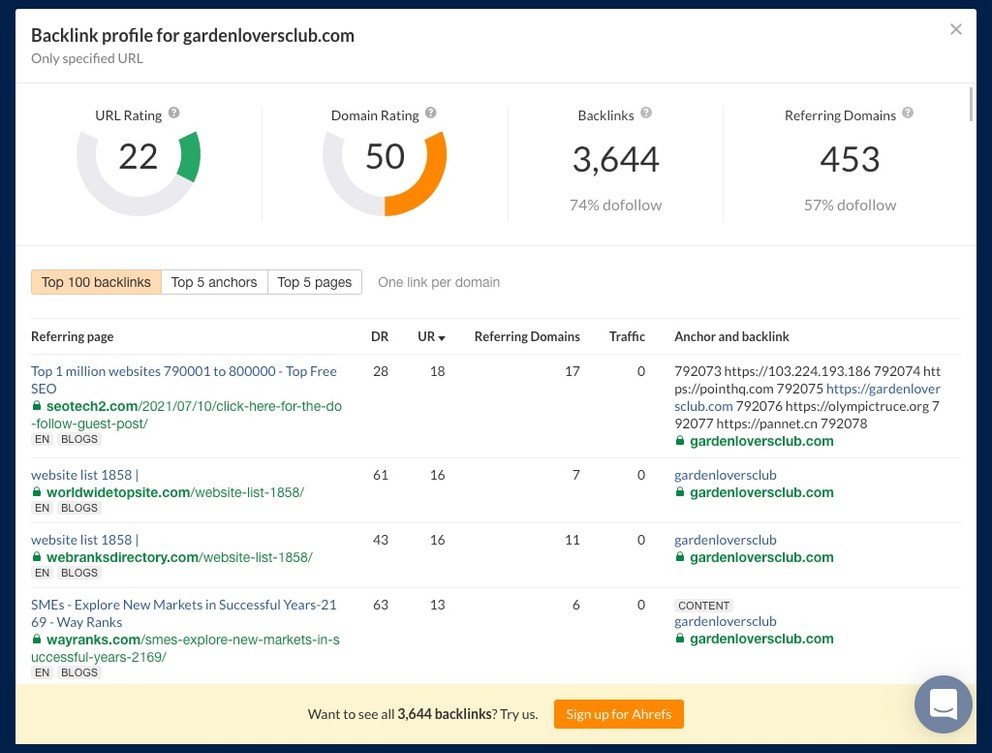Switch to the Top 5 anchors tab
The image size is (992, 753).
pyautogui.click(x=214, y=282)
